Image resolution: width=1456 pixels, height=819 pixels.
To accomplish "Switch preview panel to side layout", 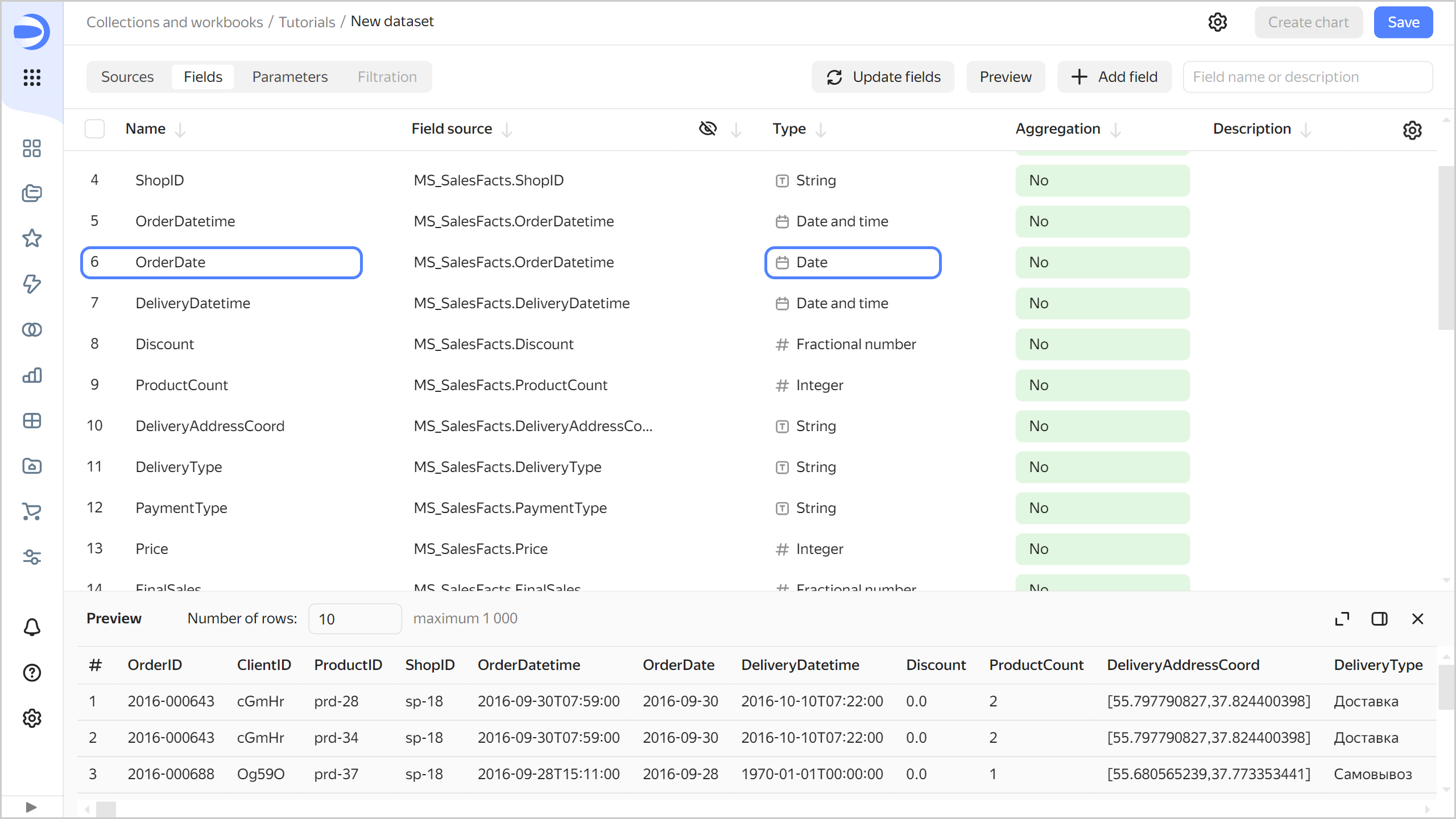I will [1379, 619].
